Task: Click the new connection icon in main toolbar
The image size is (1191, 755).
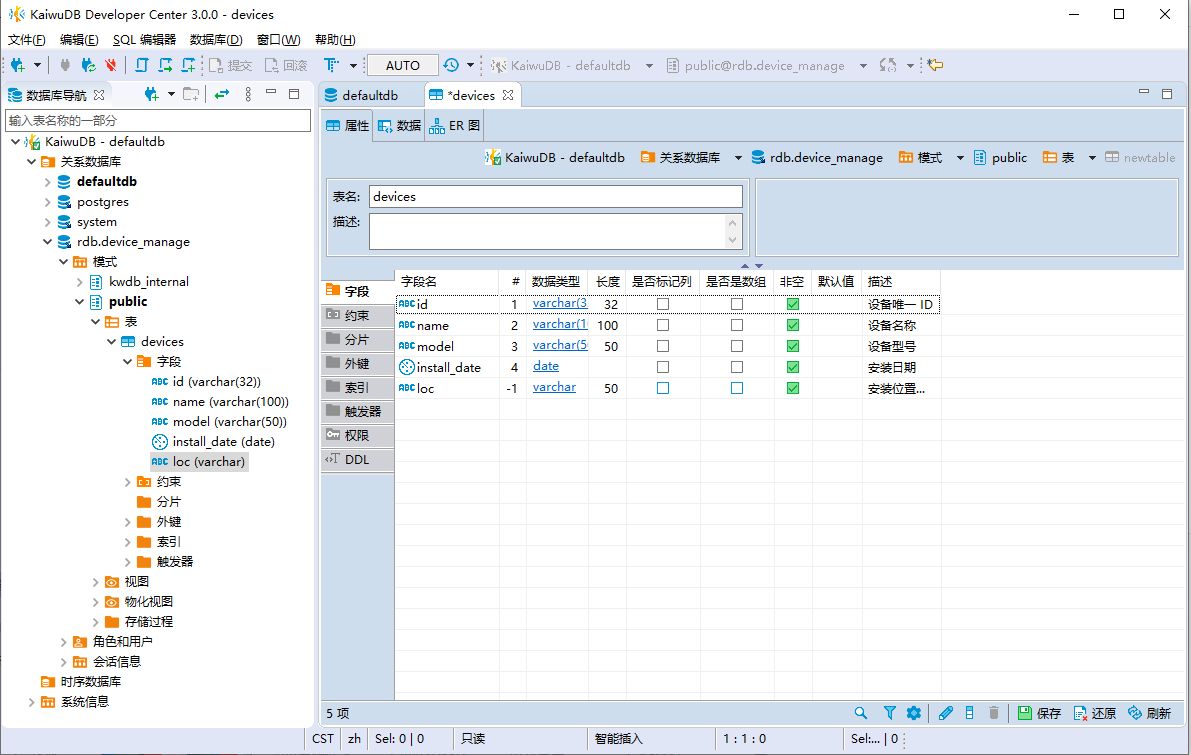Action: click(17, 65)
